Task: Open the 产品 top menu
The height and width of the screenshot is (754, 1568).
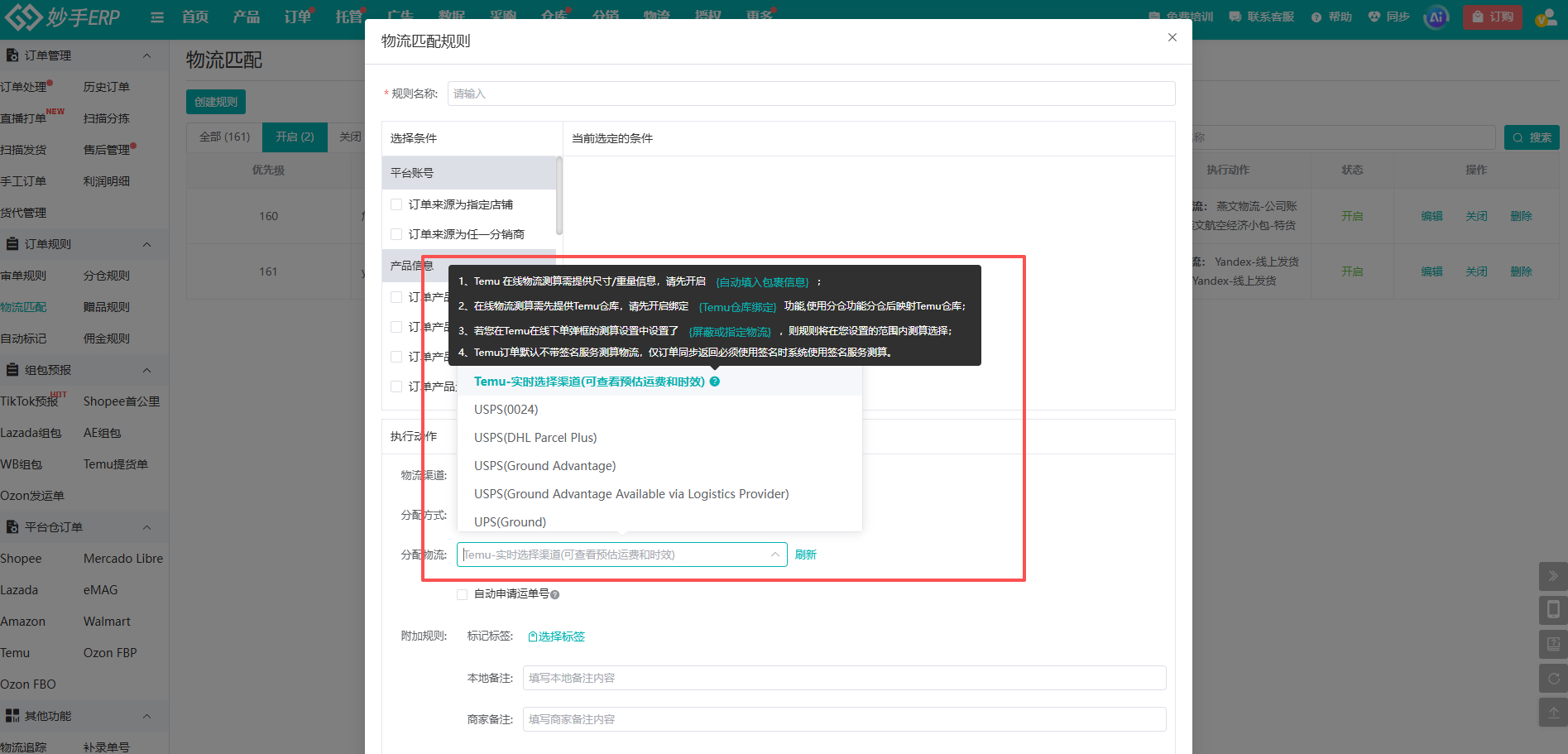Action: point(247,17)
